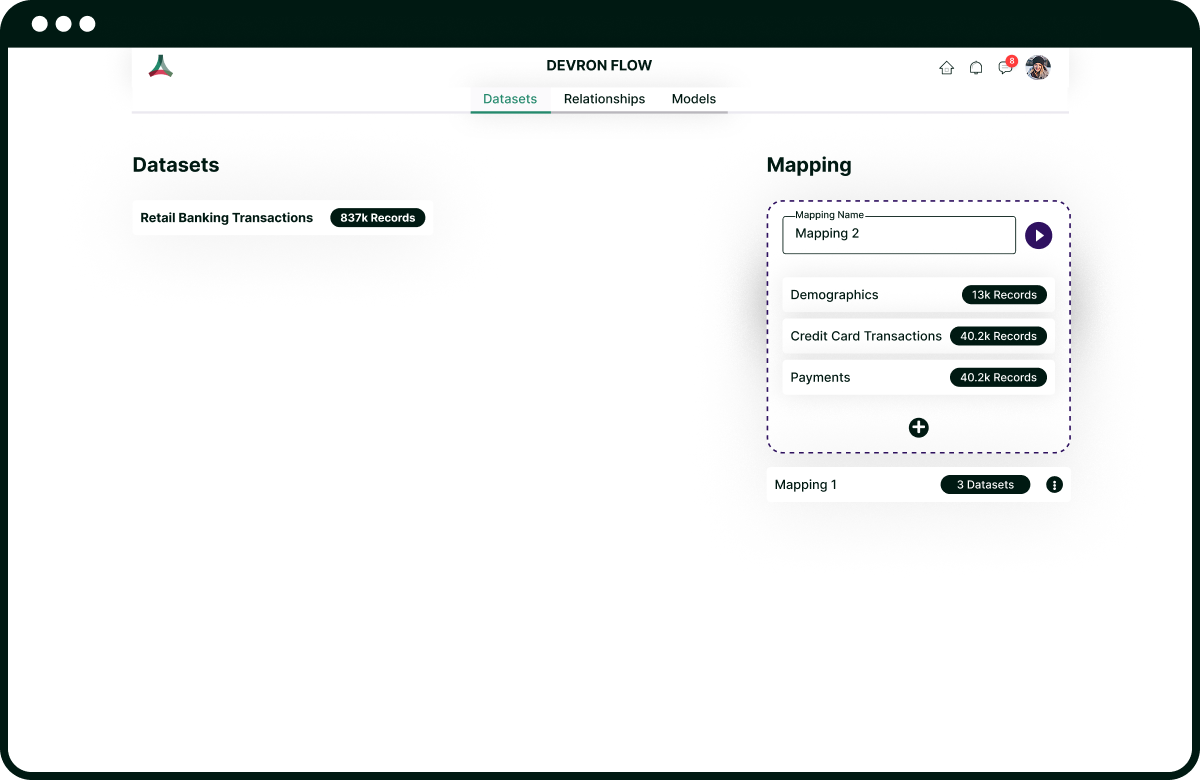Switch to the Relationships tab

604,99
